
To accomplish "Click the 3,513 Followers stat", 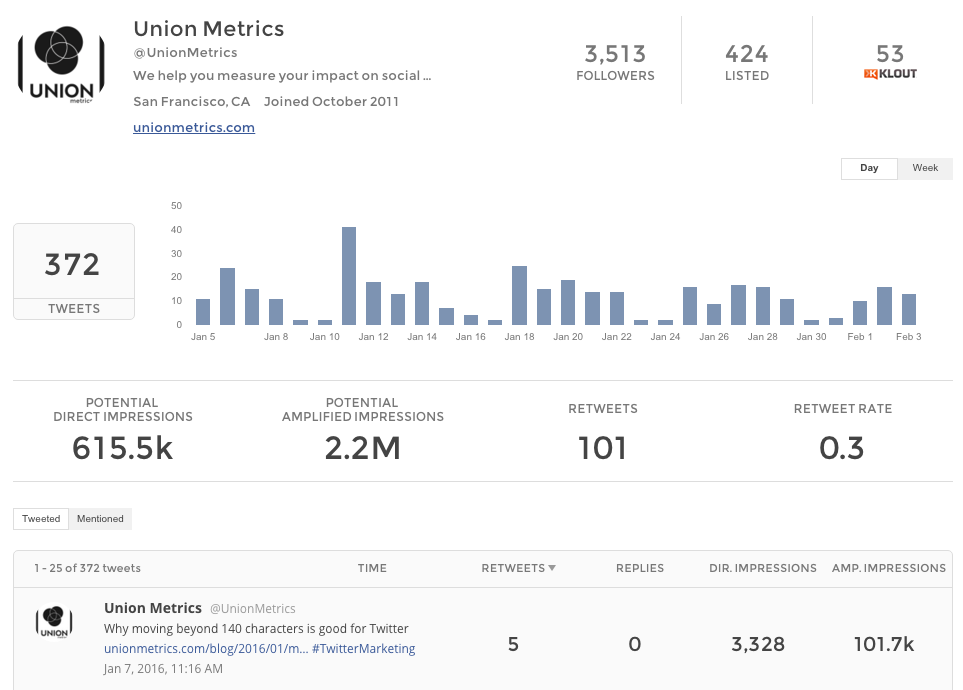I will [615, 62].
